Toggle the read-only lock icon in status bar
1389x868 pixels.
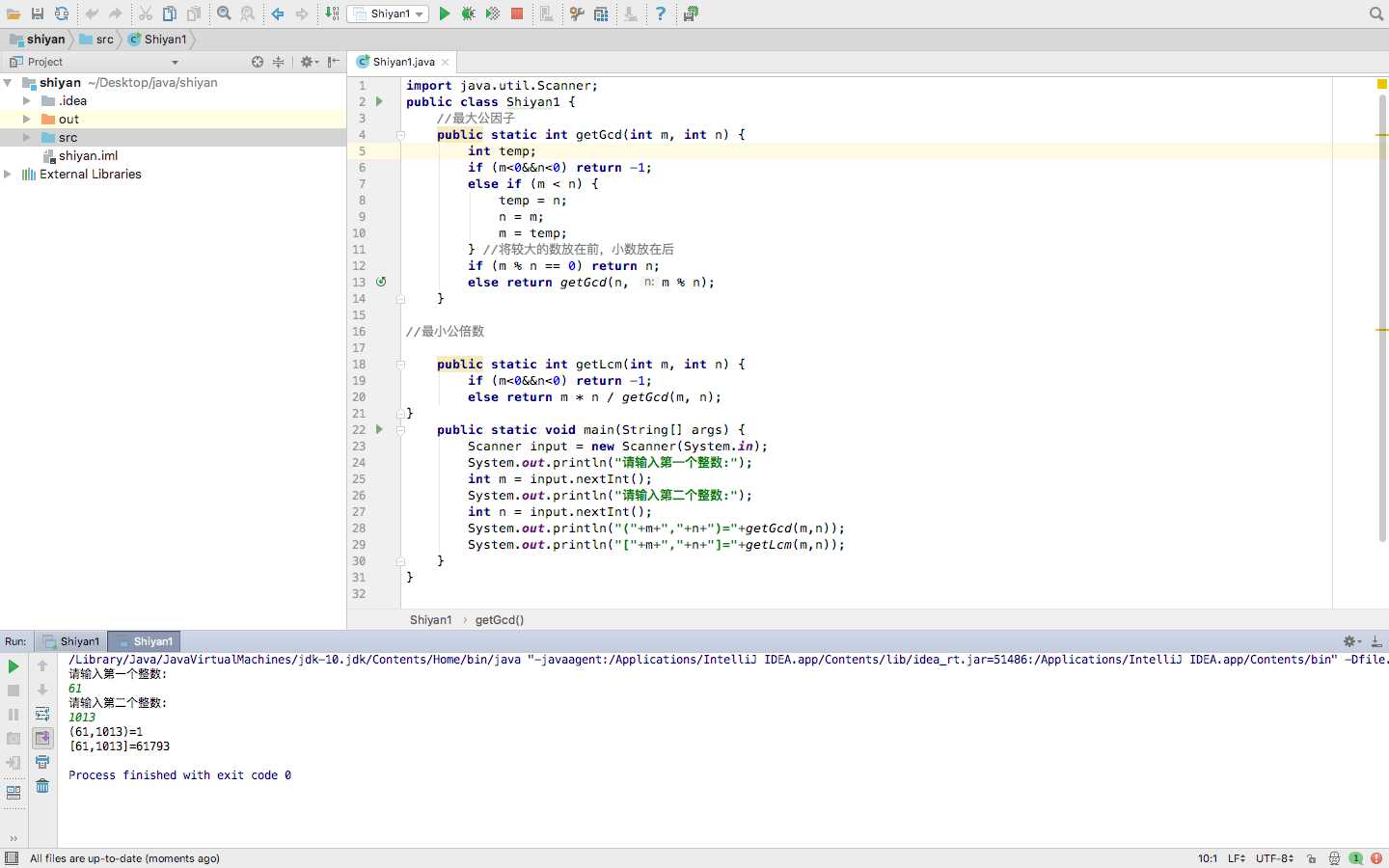click(x=1312, y=858)
